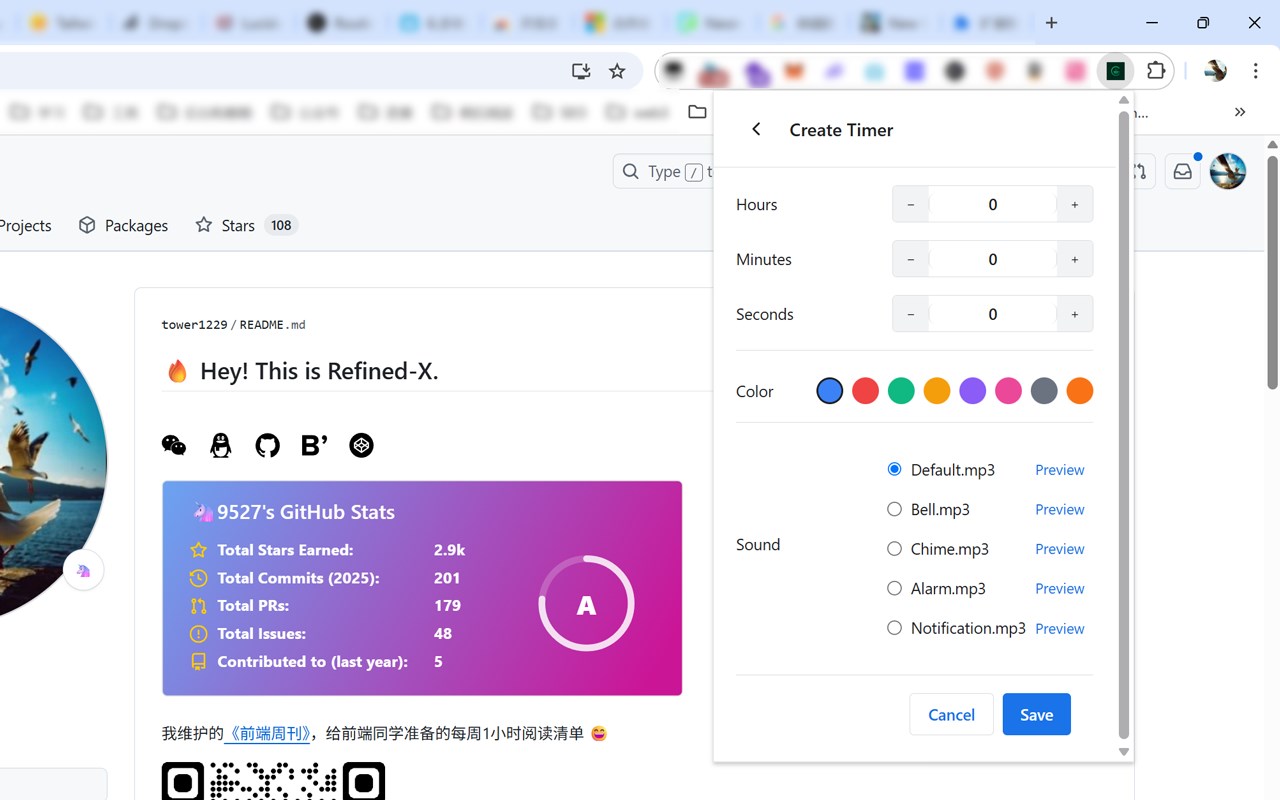Open the GitHub pull requests icon
The height and width of the screenshot is (800, 1280).
point(1140,172)
